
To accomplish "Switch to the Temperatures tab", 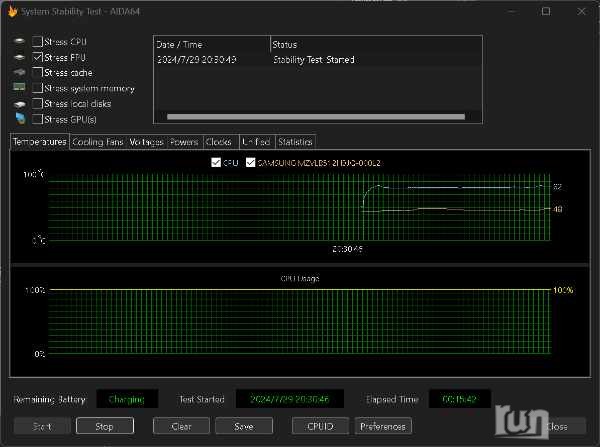I will click(x=39, y=142).
